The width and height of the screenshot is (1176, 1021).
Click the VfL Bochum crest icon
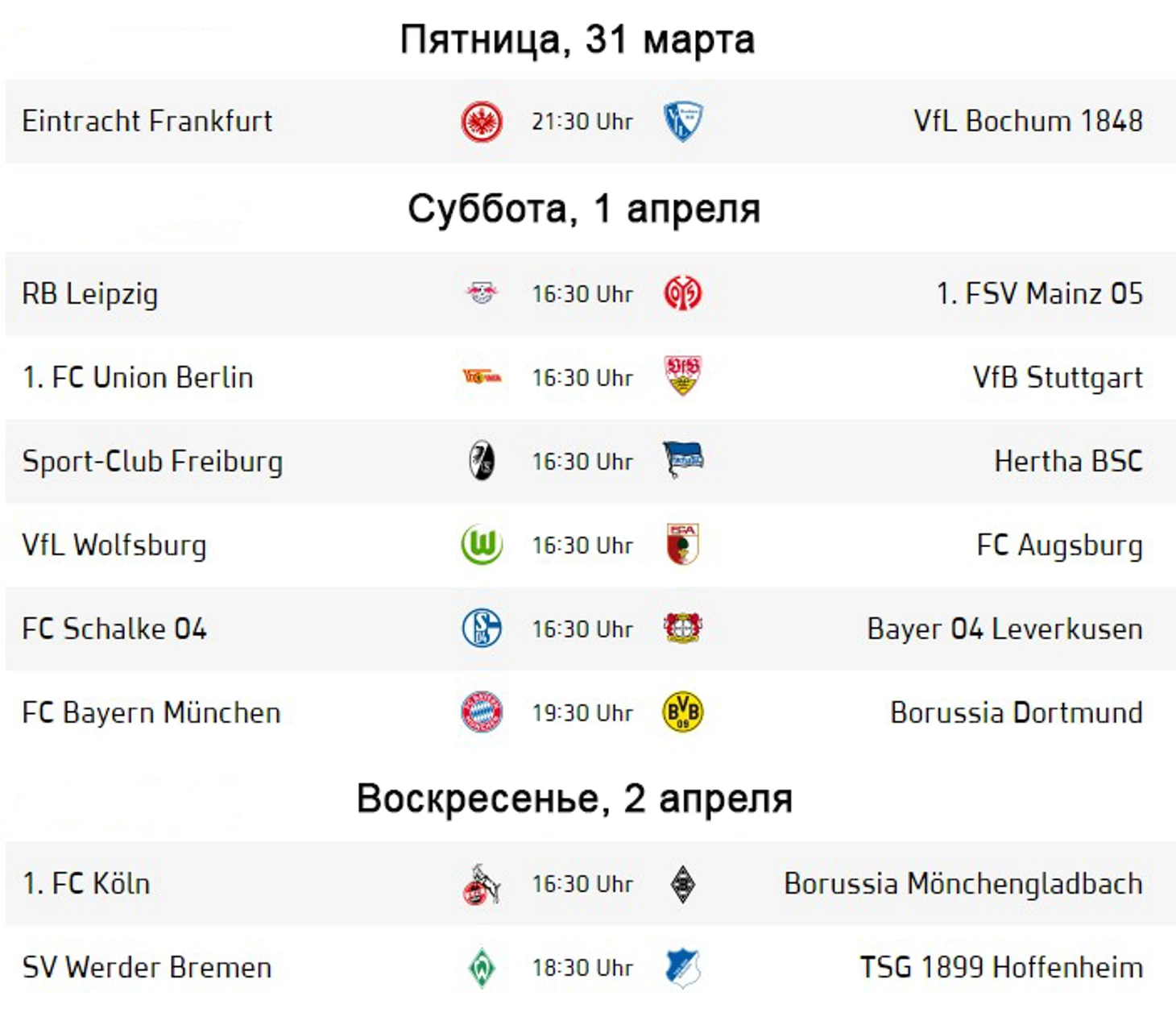[682, 122]
